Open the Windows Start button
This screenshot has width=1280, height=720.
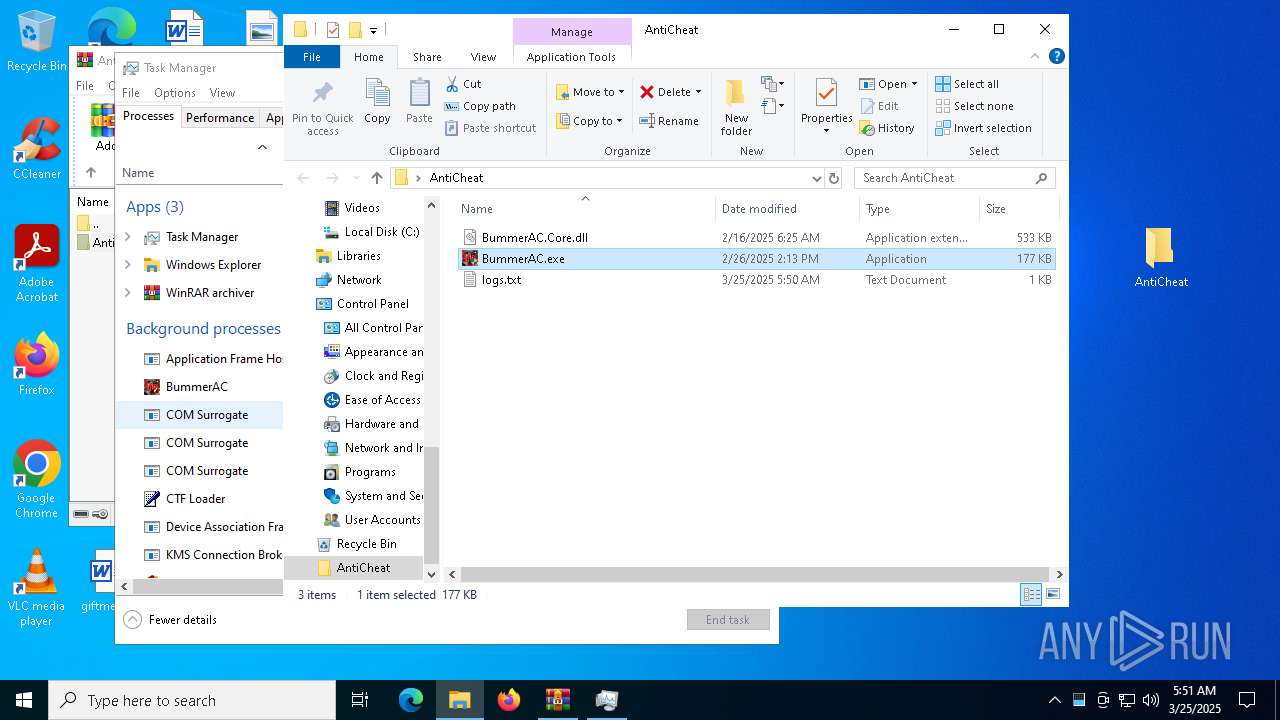click(x=24, y=700)
